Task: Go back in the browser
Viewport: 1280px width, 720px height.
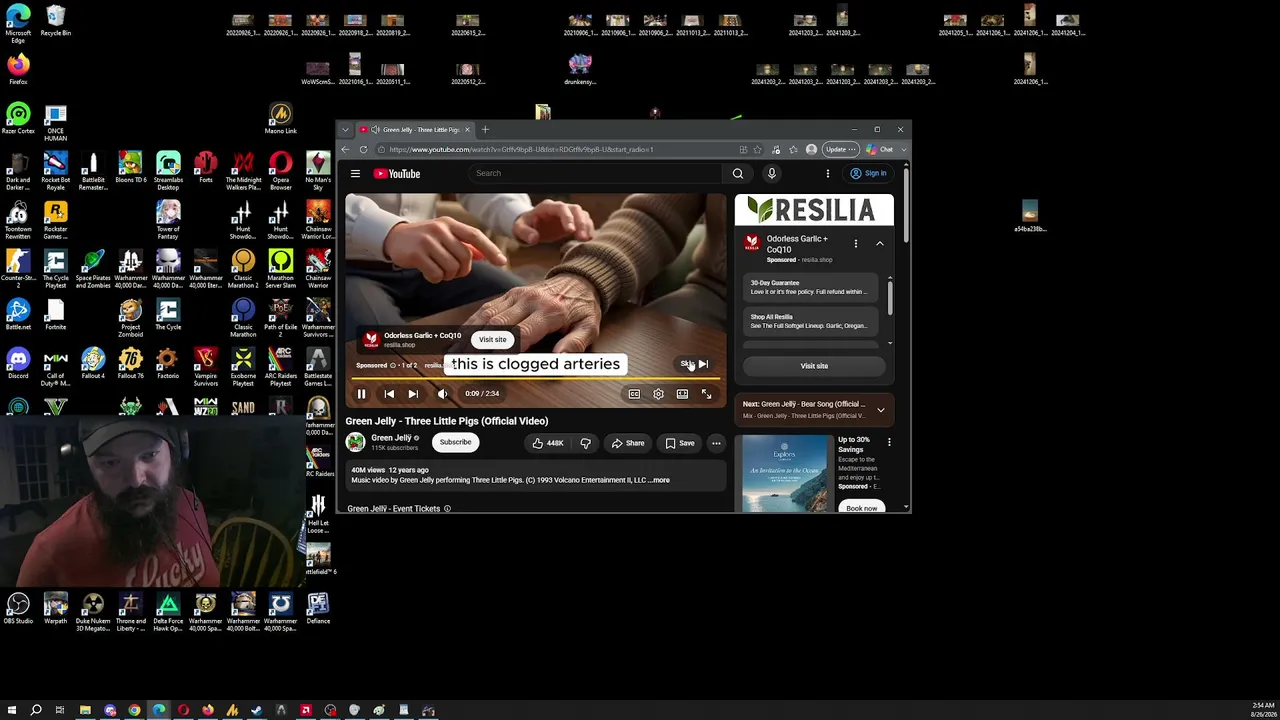Action: (345, 150)
